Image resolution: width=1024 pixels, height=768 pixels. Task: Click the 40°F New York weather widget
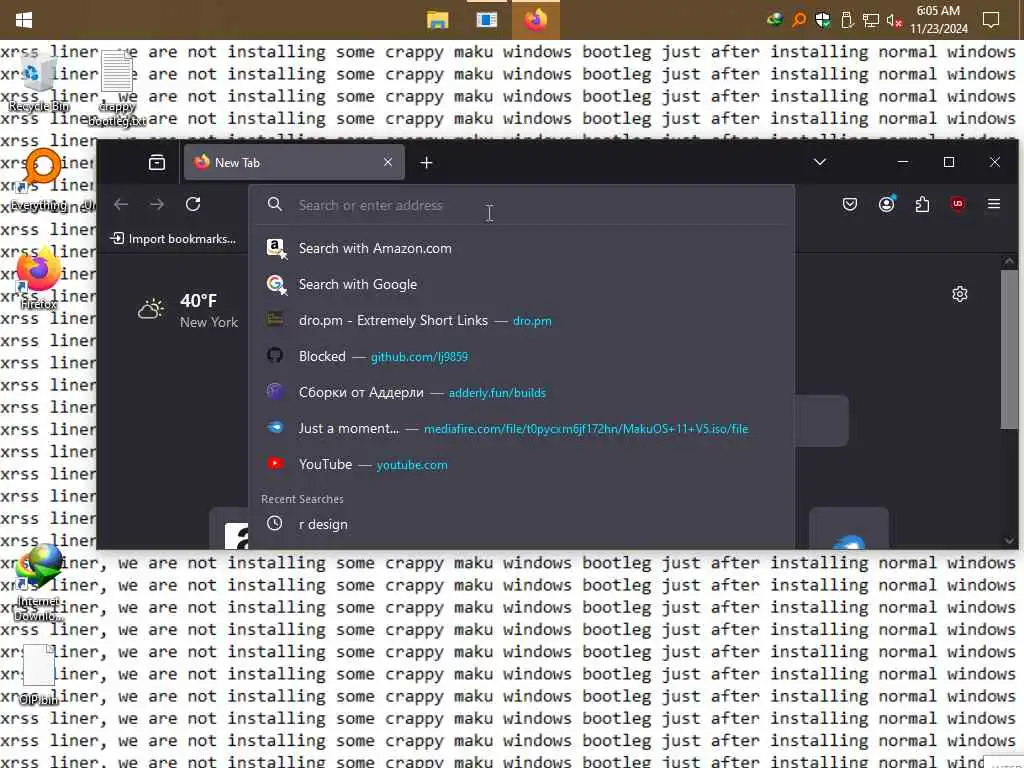pos(188,310)
